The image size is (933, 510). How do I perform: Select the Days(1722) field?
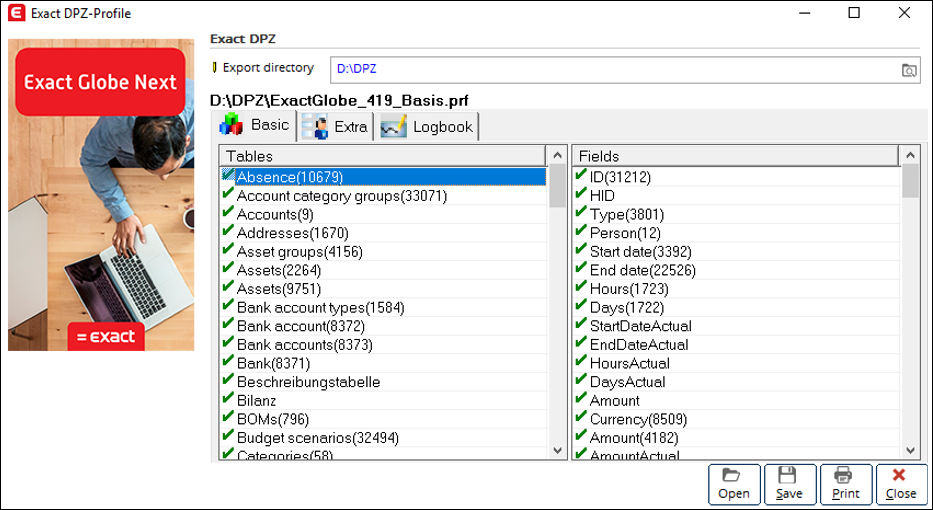click(x=737, y=308)
